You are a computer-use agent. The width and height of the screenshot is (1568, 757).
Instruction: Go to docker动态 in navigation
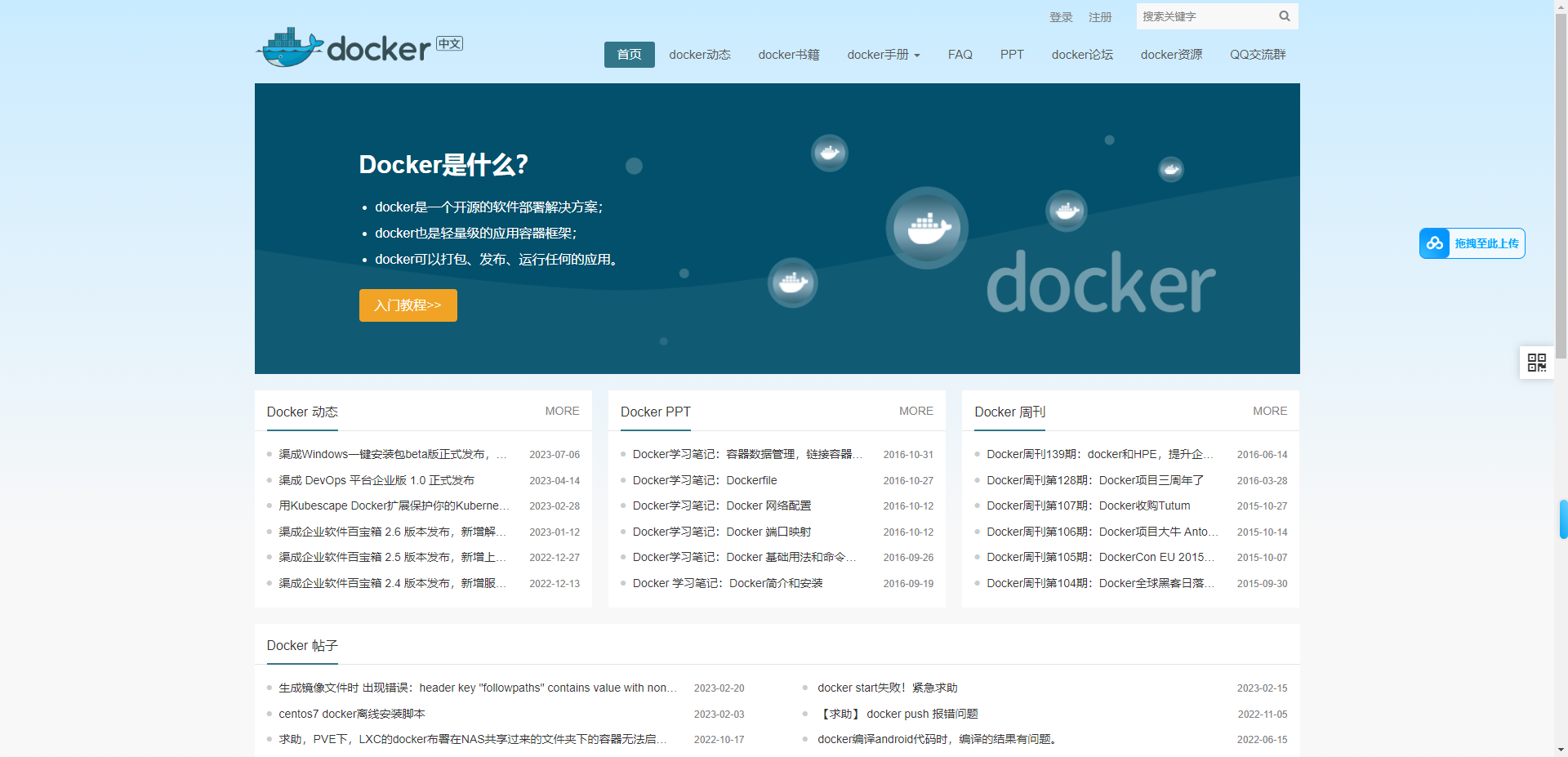[700, 55]
